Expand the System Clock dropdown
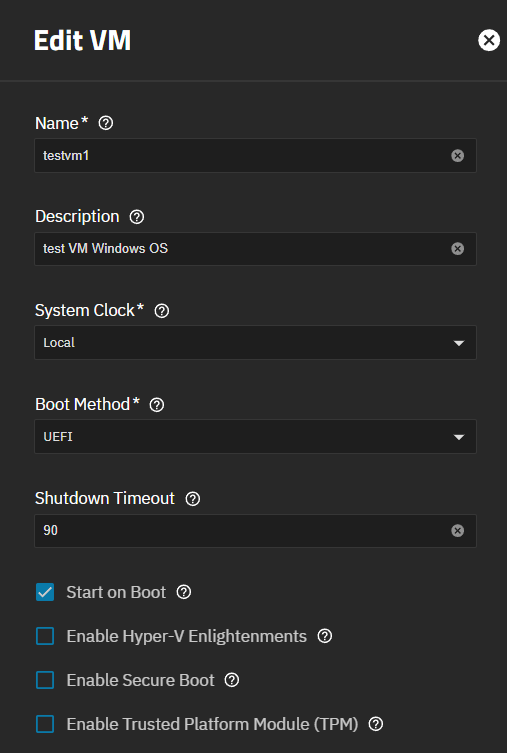The height and width of the screenshot is (753, 507). 255,342
